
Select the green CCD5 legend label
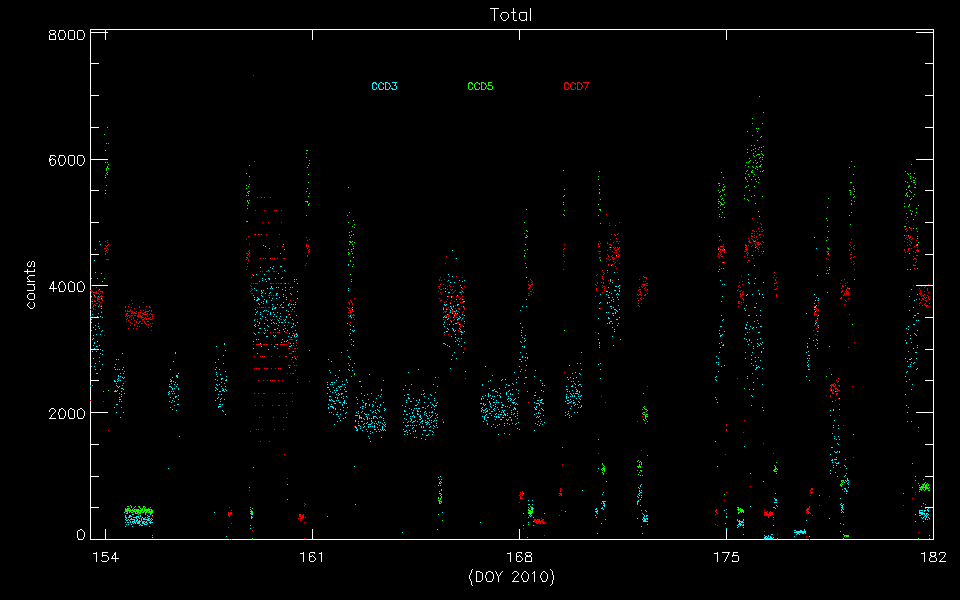[480, 87]
